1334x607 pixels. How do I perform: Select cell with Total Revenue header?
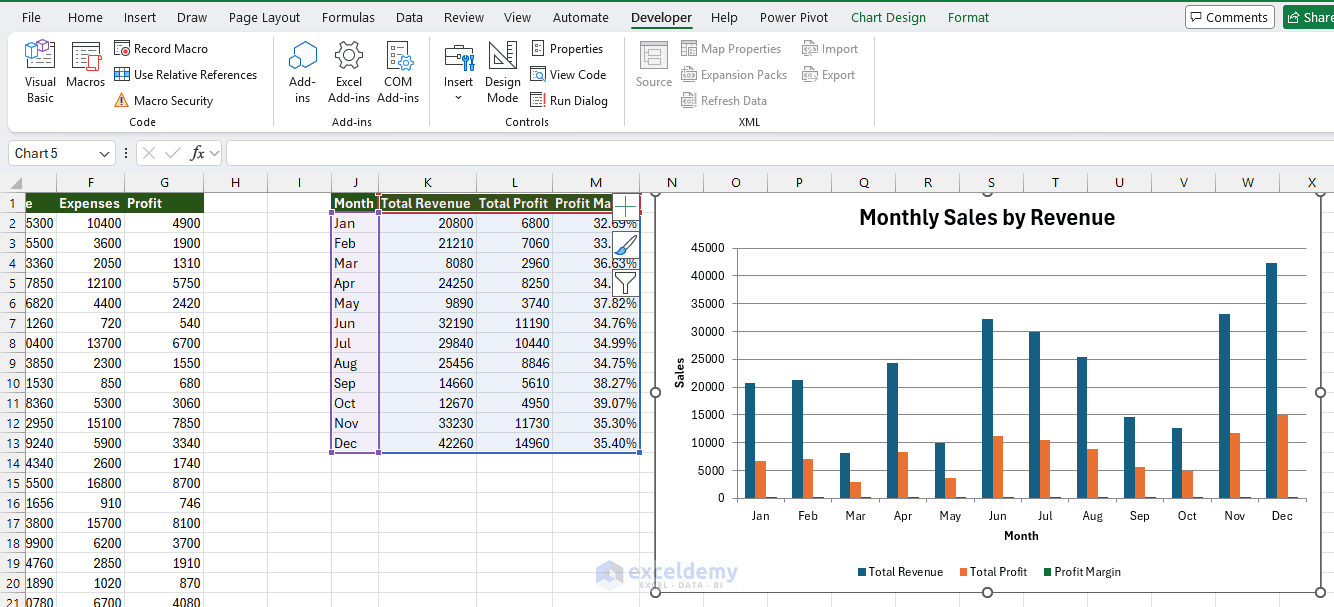tap(428, 203)
